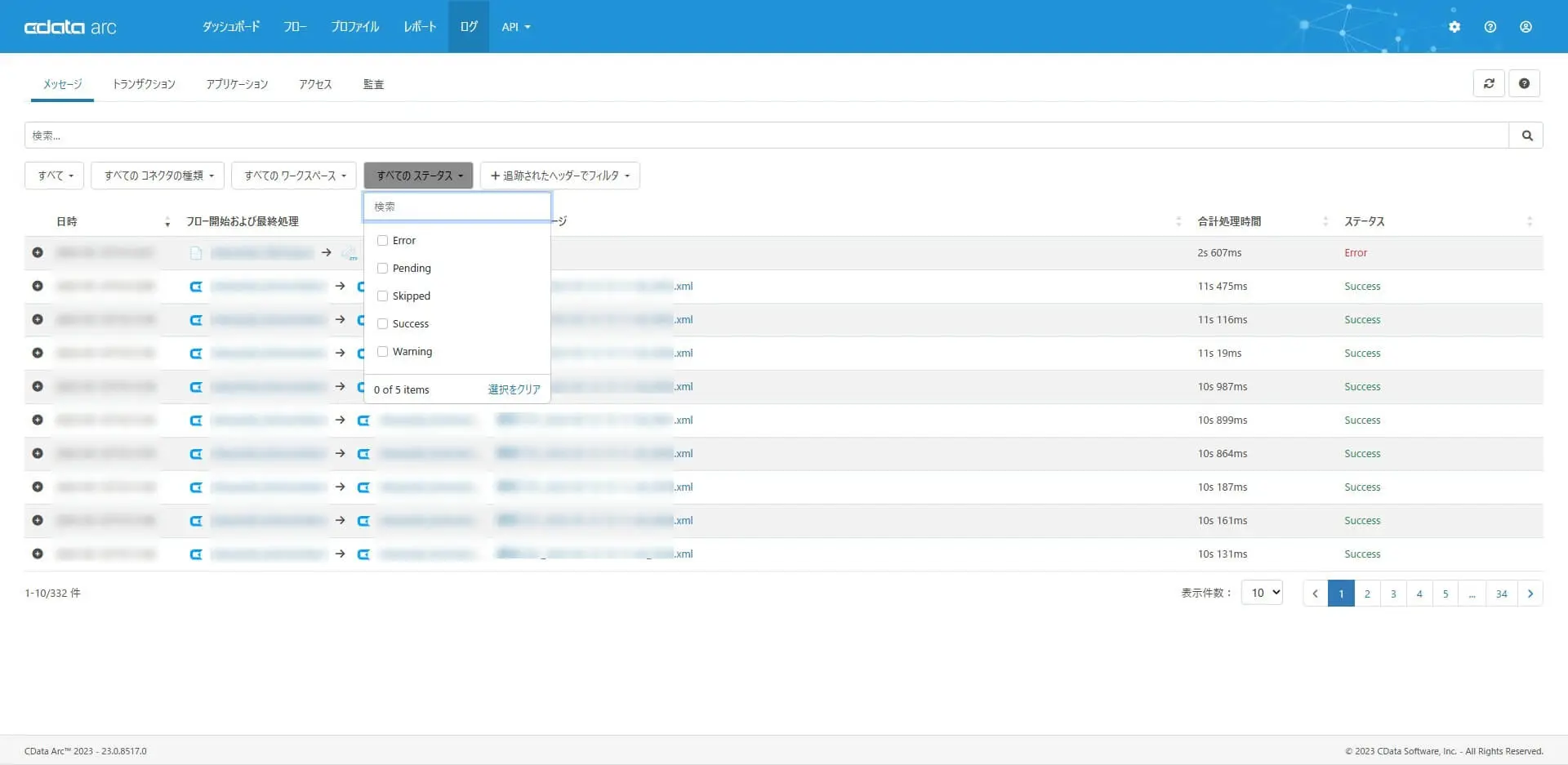Click the status filter search field
This screenshot has height=765, width=1568.
click(457, 207)
